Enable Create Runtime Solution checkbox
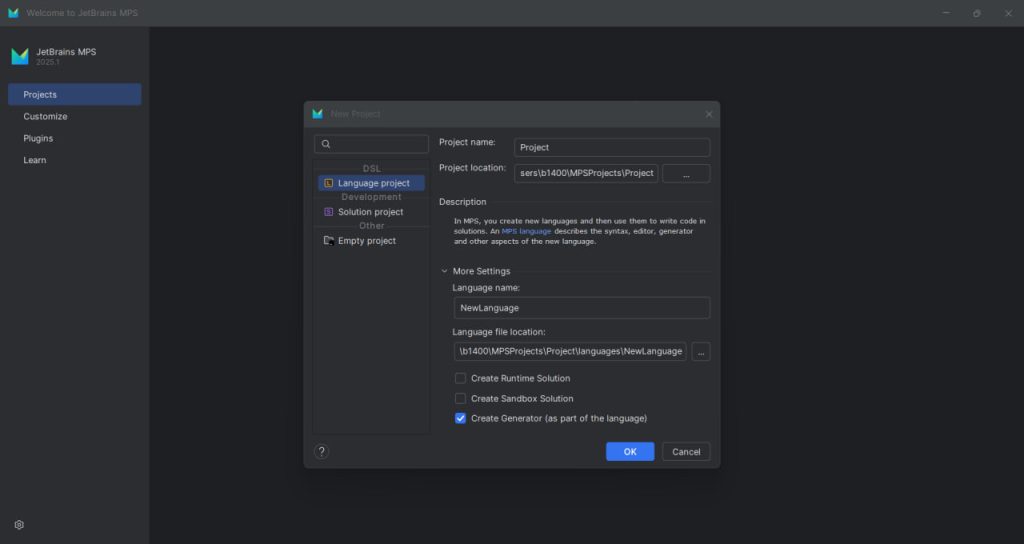Screen dimensions: 1024x544 460,378
